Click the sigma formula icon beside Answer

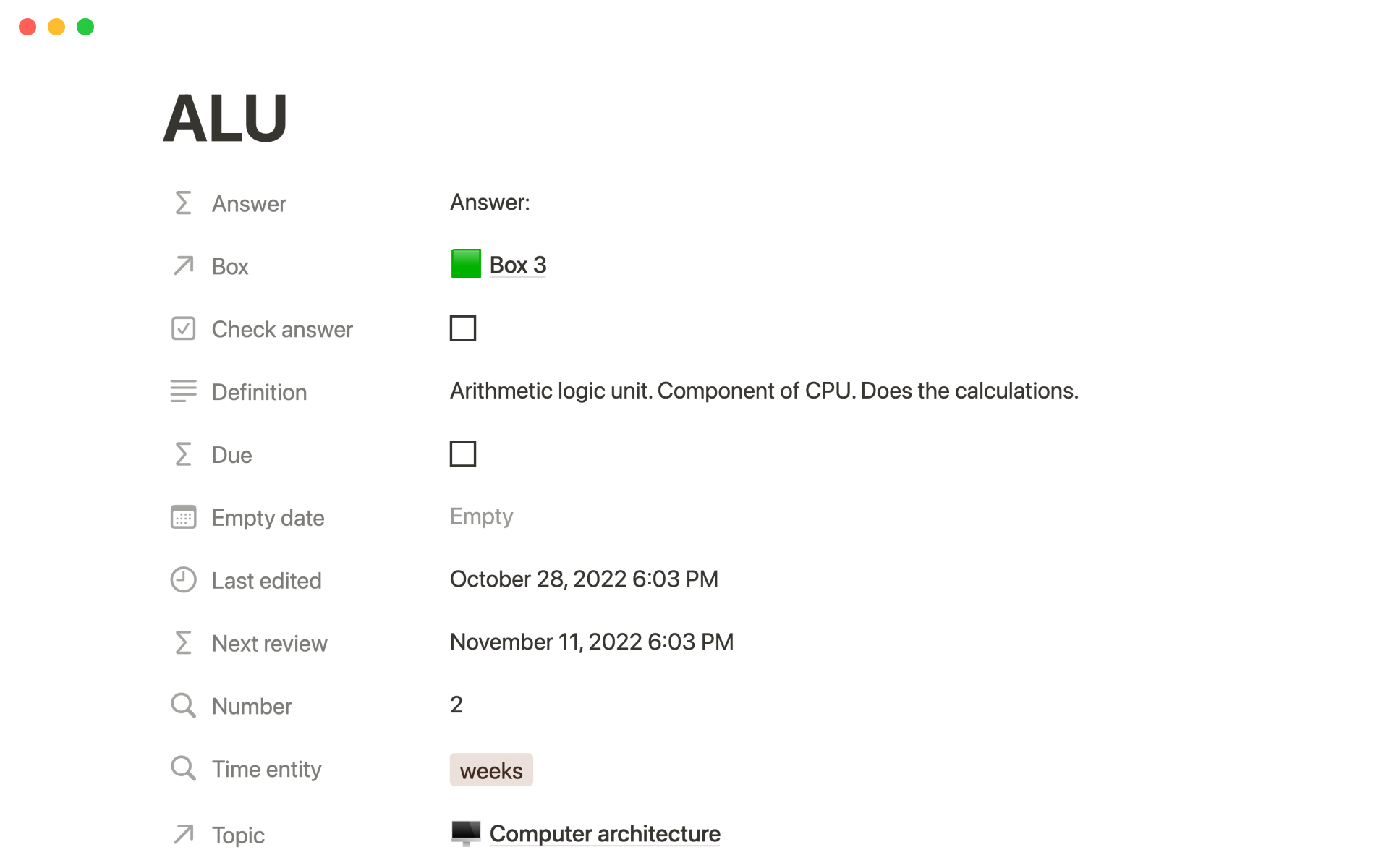183,203
